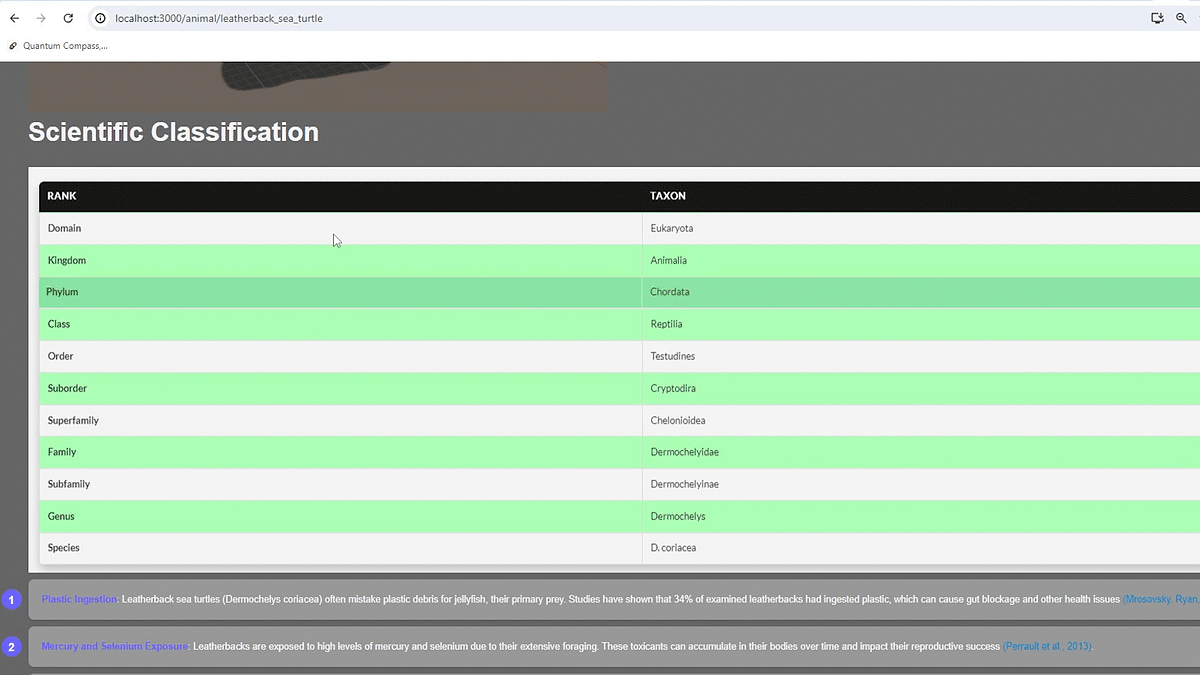Image resolution: width=1200 pixels, height=675 pixels.
Task: Open the Mercury and Selenium Exposure link
Action: pos(113,646)
